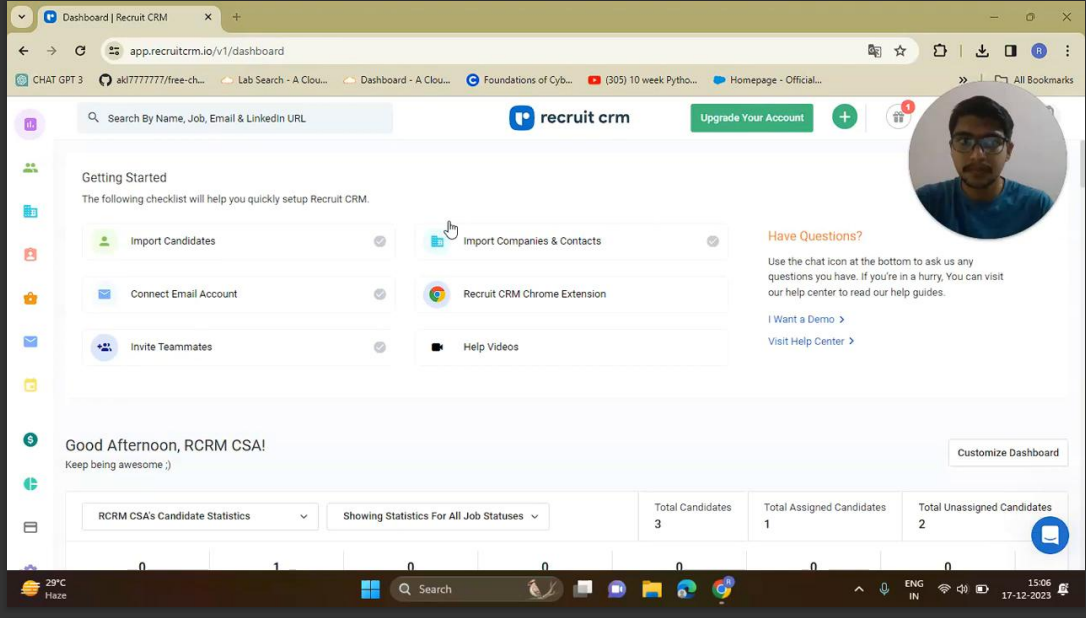The height and width of the screenshot is (618, 1086).
Task: Open the RCRM CSA's Candidate Statistics dropdown
Action: pos(199,516)
